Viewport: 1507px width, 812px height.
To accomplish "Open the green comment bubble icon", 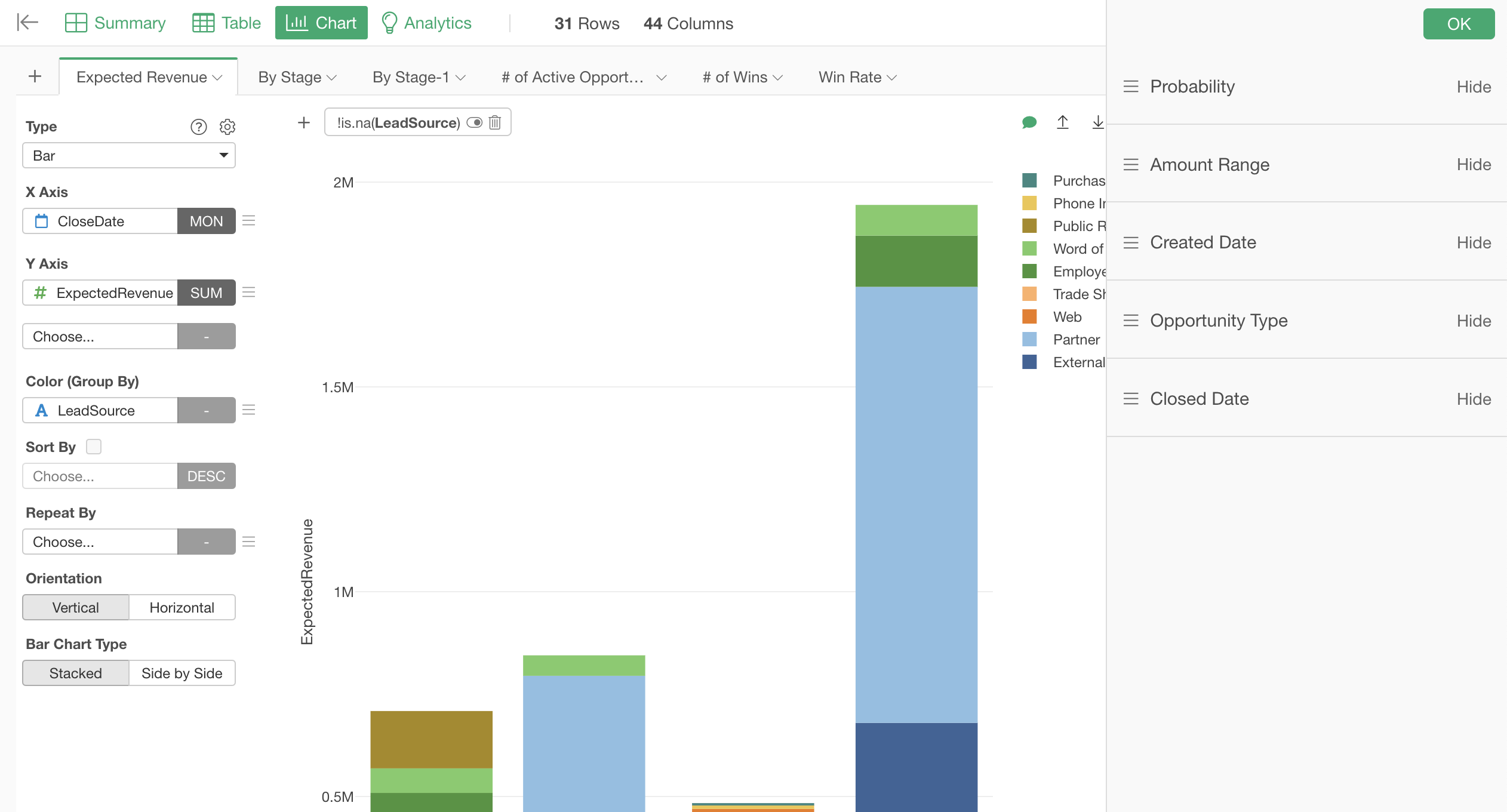I will tap(1029, 122).
